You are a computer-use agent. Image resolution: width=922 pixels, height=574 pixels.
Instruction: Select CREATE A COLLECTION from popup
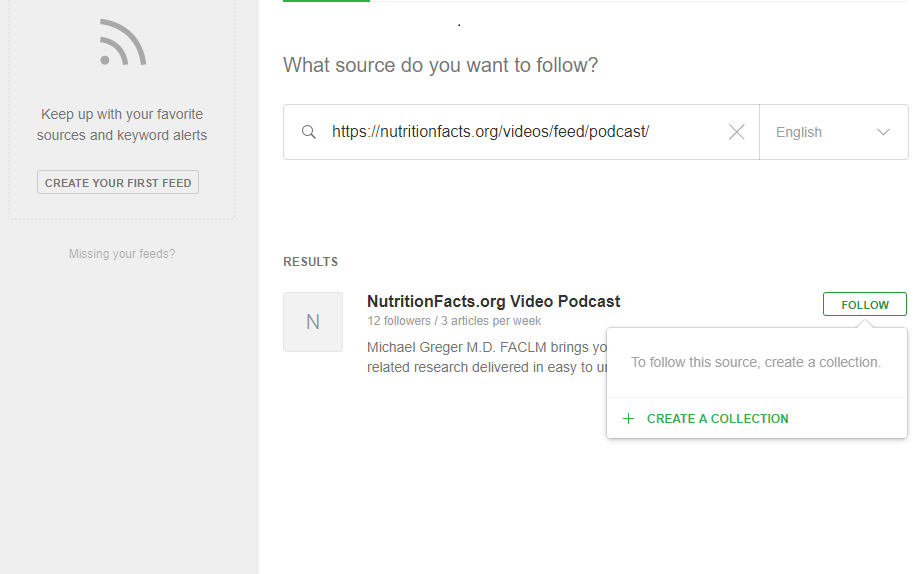[x=717, y=419]
